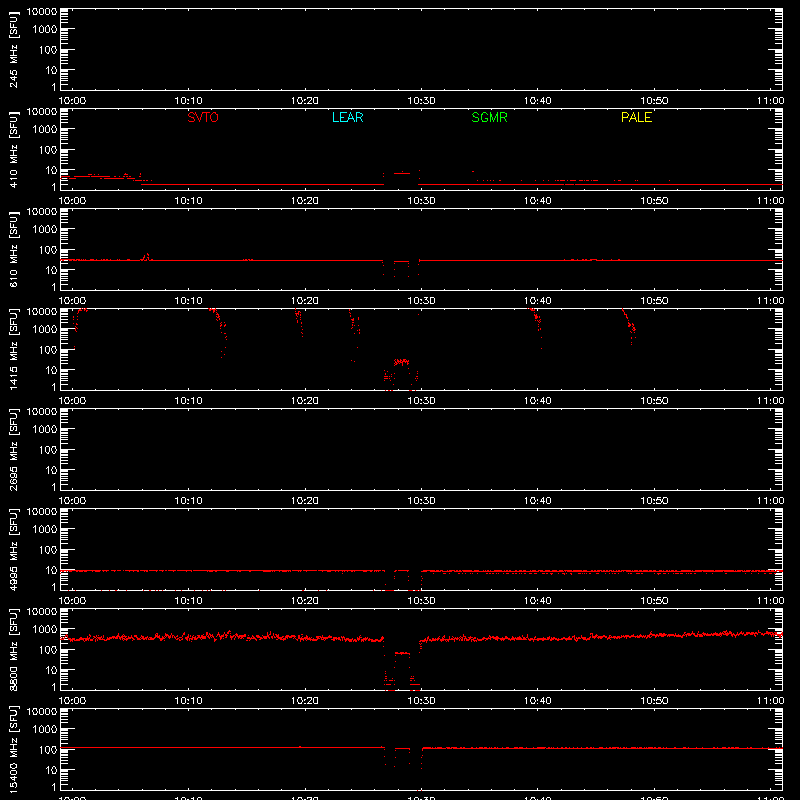Image resolution: width=800 pixels, height=800 pixels.
Task: Click 10:10 time label below 1415 MHz panel
Action: click(188, 401)
